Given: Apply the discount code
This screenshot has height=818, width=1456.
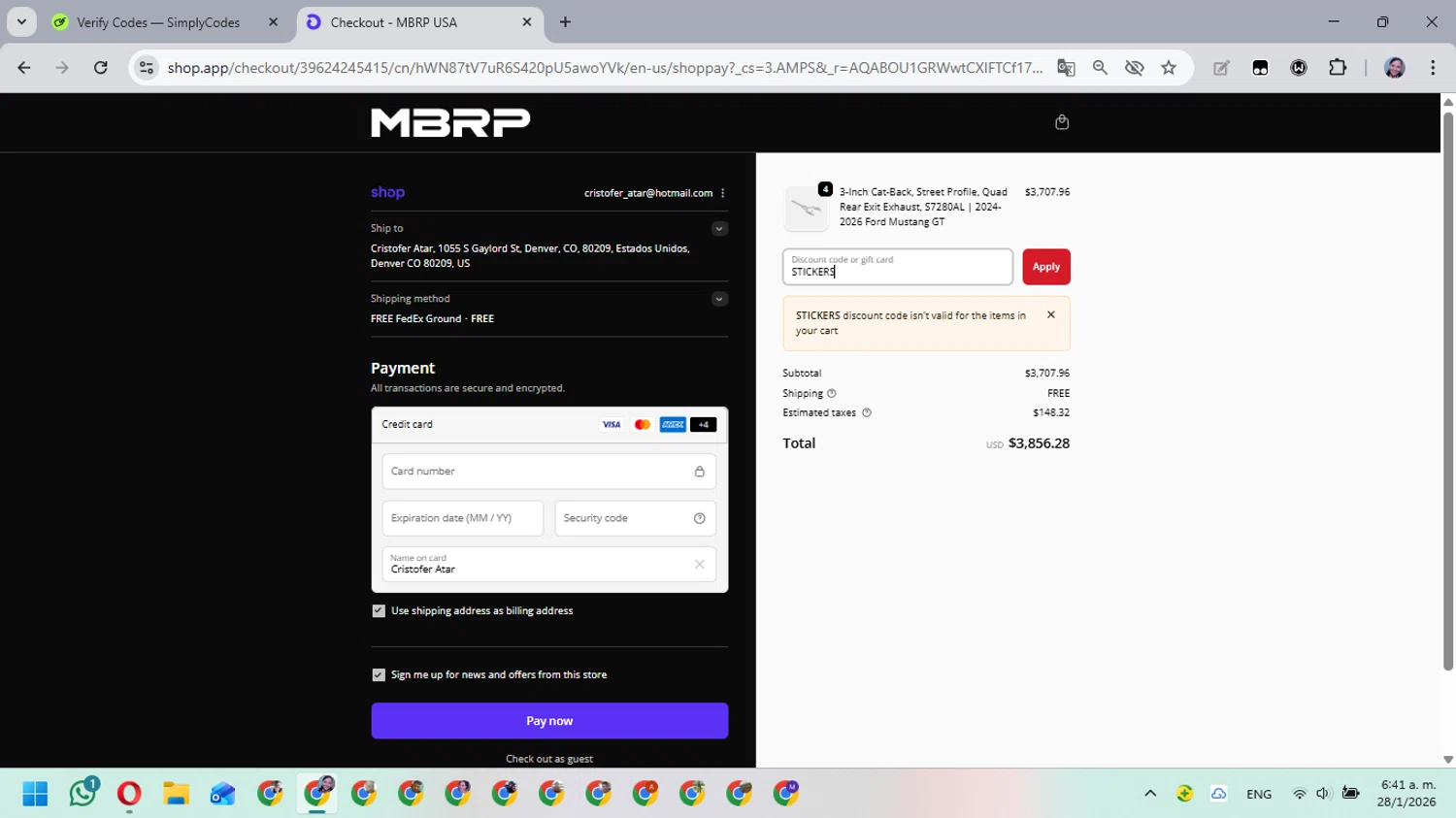Looking at the screenshot, I should pyautogui.click(x=1046, y=267).
